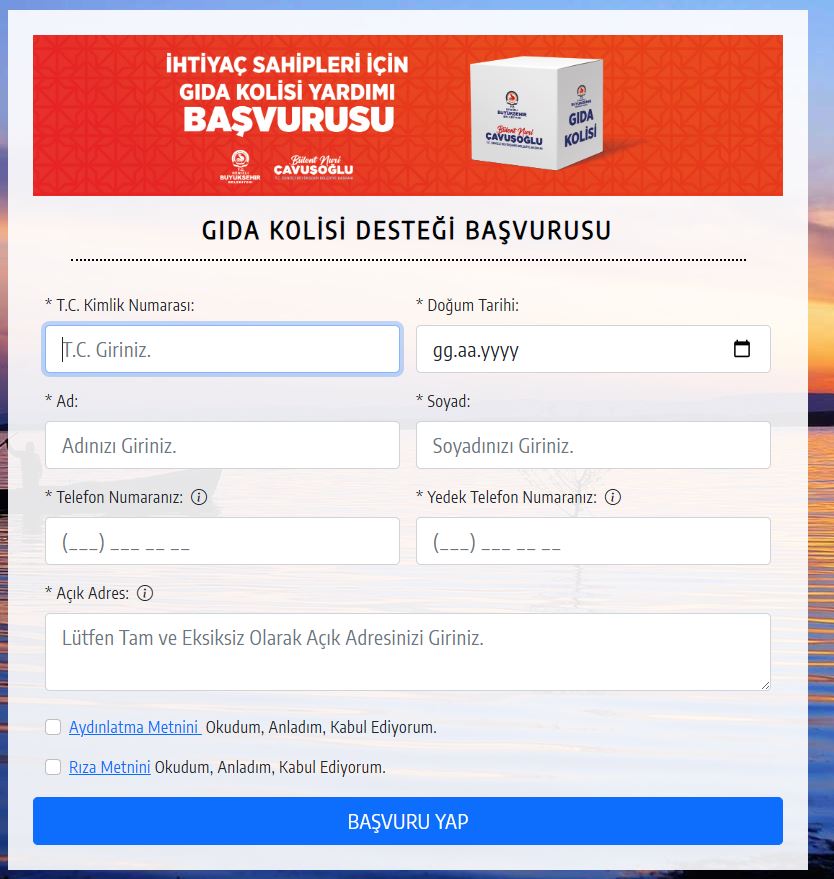
Task: Open calendar icon in Doğum Tarihi field
Action: click(x=742, y=349)
